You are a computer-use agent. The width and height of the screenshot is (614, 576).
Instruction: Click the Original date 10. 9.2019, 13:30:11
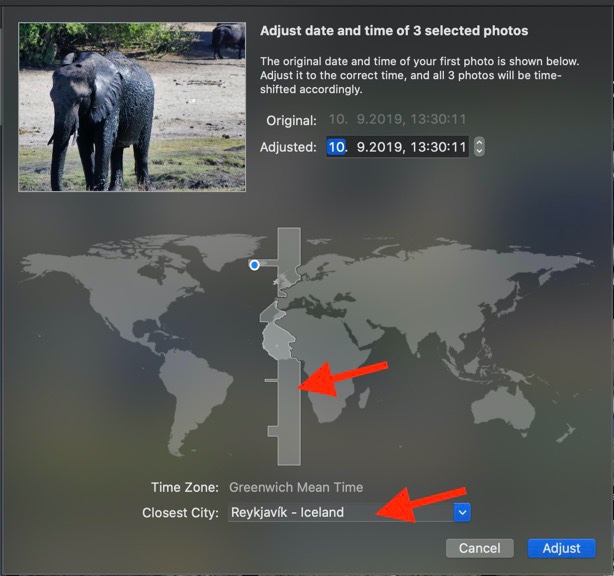pyautogui.click(x=397, y=119)
